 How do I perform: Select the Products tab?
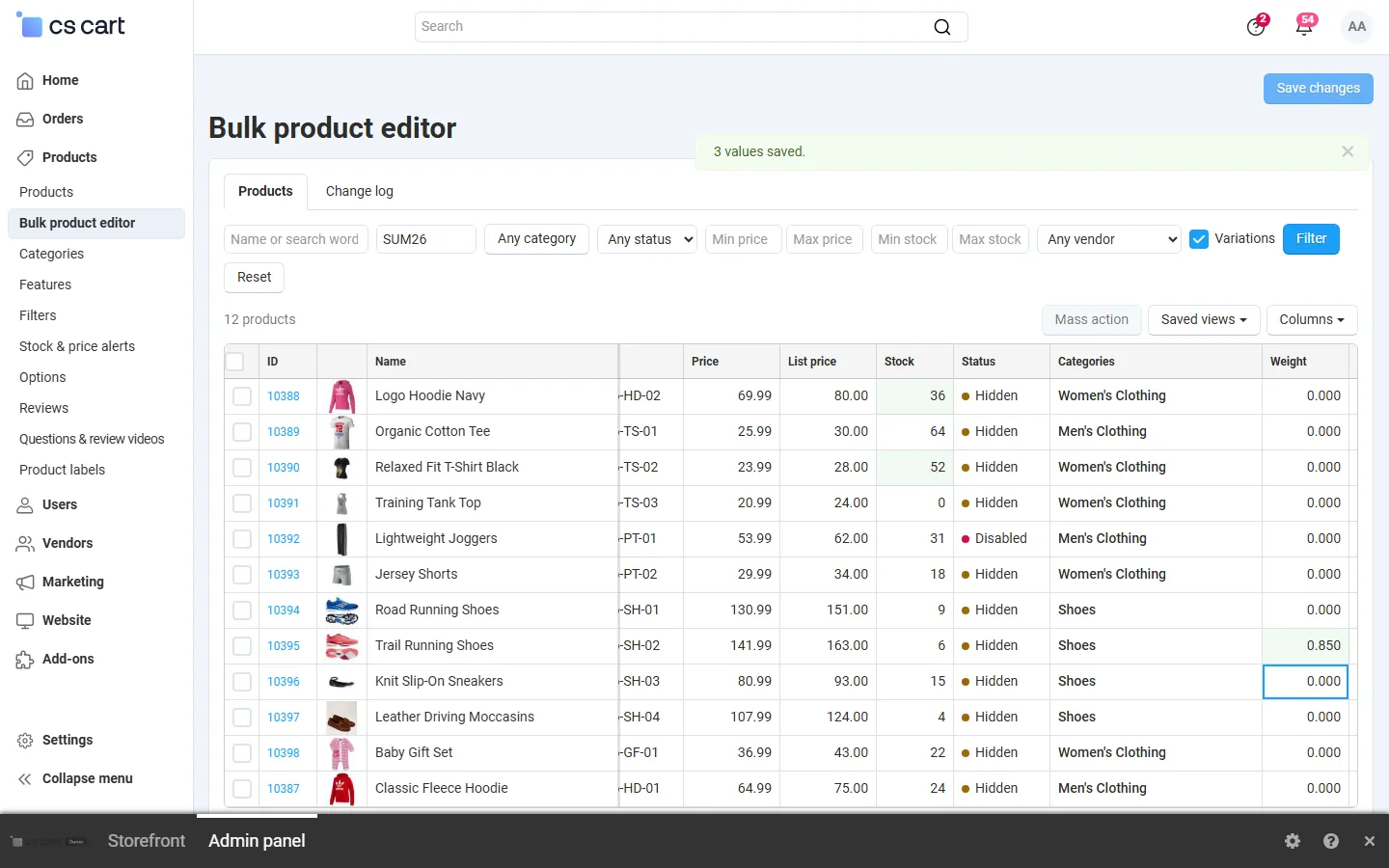[x=265, y=191]
